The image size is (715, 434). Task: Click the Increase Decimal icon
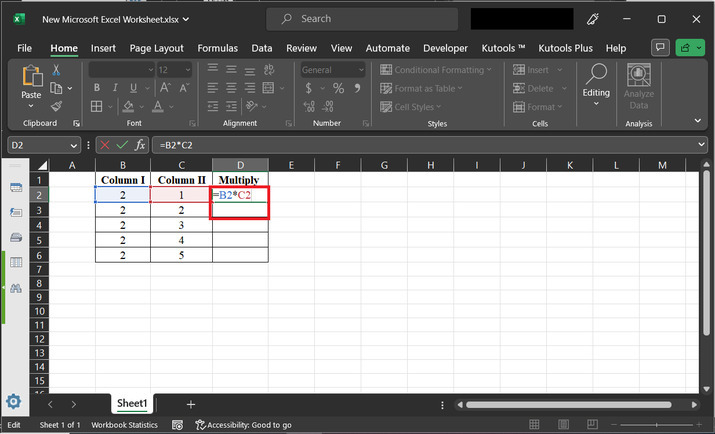[x=309, y=107]
